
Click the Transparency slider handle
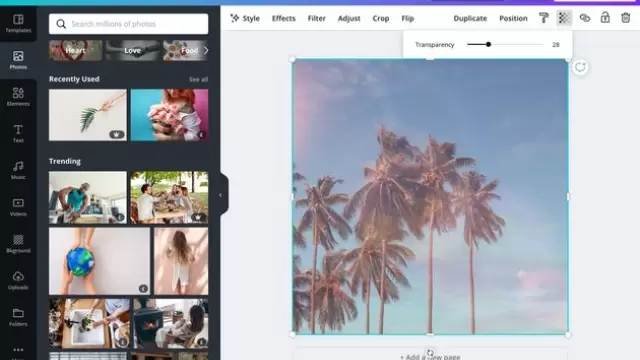click(489, 44)
